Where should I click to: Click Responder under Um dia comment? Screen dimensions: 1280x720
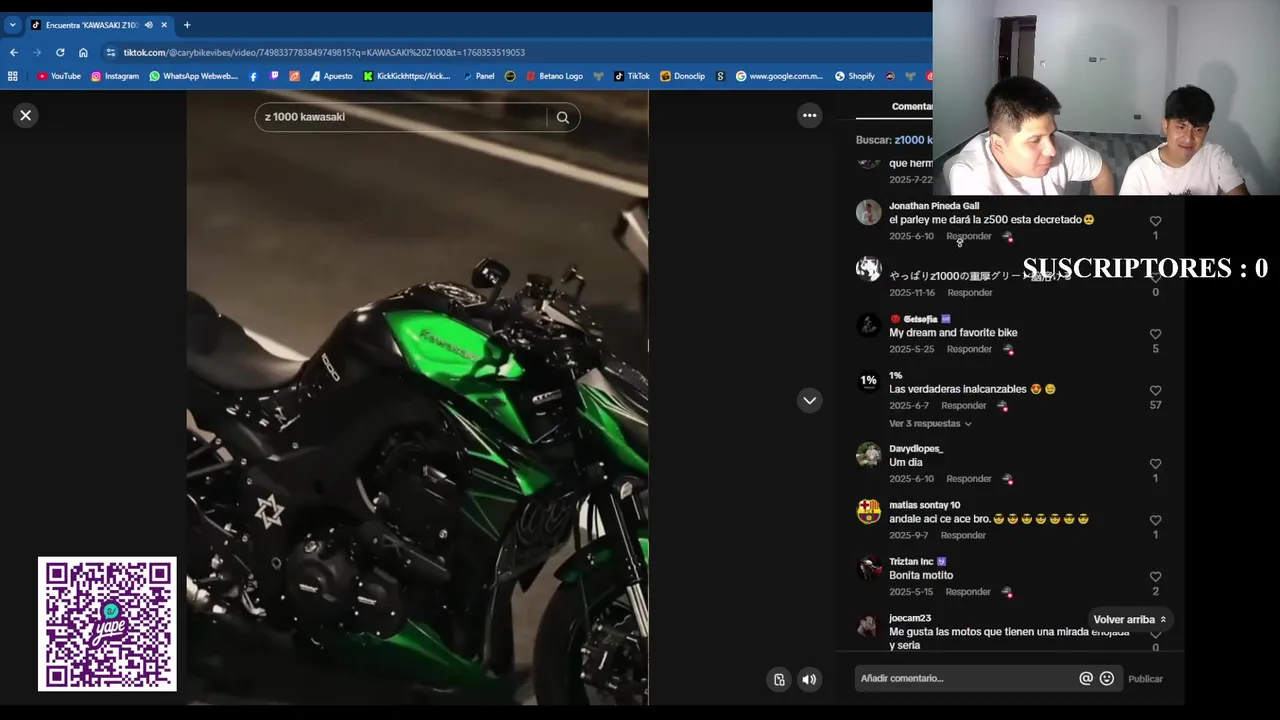(x=969, y=479)
